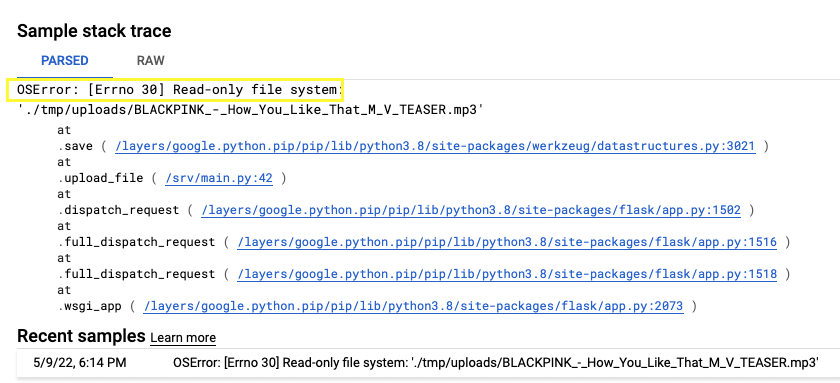The height and width of the screenshot is (383, 840).
Task: Open flask app.py:2073 source link
Action: 414,306
